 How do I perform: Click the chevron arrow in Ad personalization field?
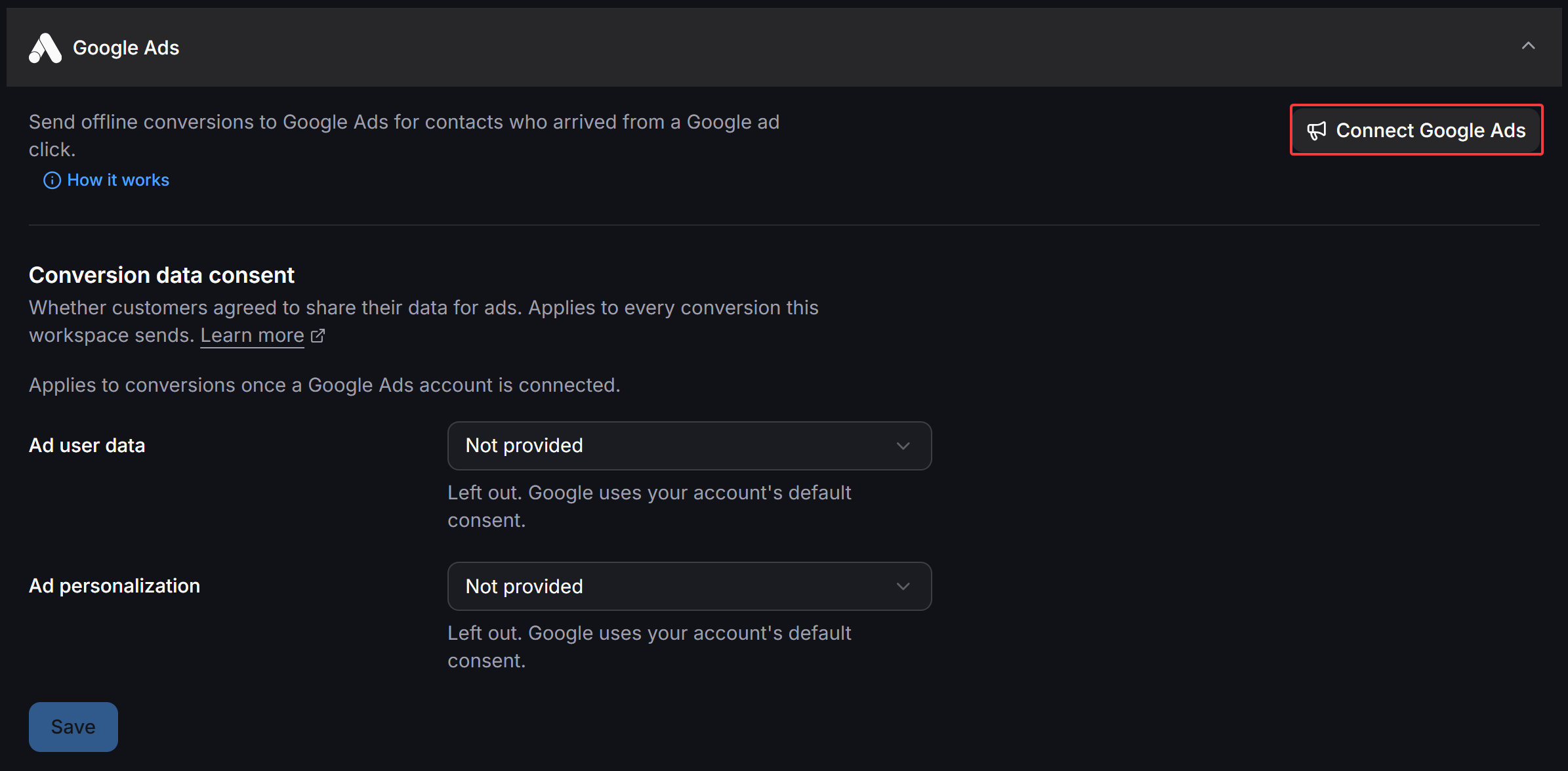click(903, 587)
